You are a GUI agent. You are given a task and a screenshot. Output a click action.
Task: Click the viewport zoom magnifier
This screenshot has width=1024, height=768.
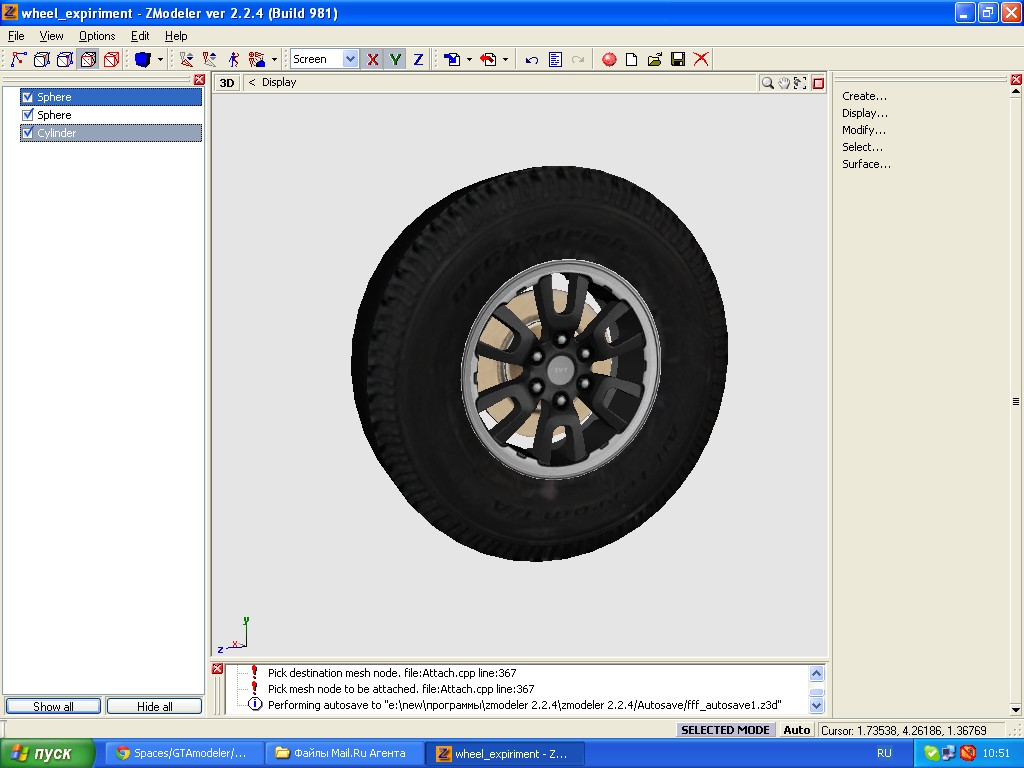coord(767,83)
